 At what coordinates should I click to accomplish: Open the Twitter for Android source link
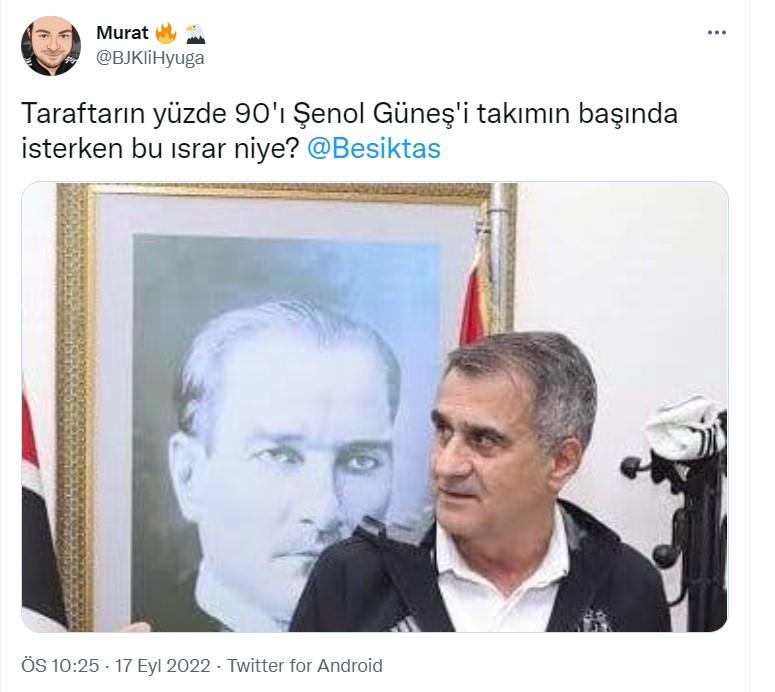304,665
